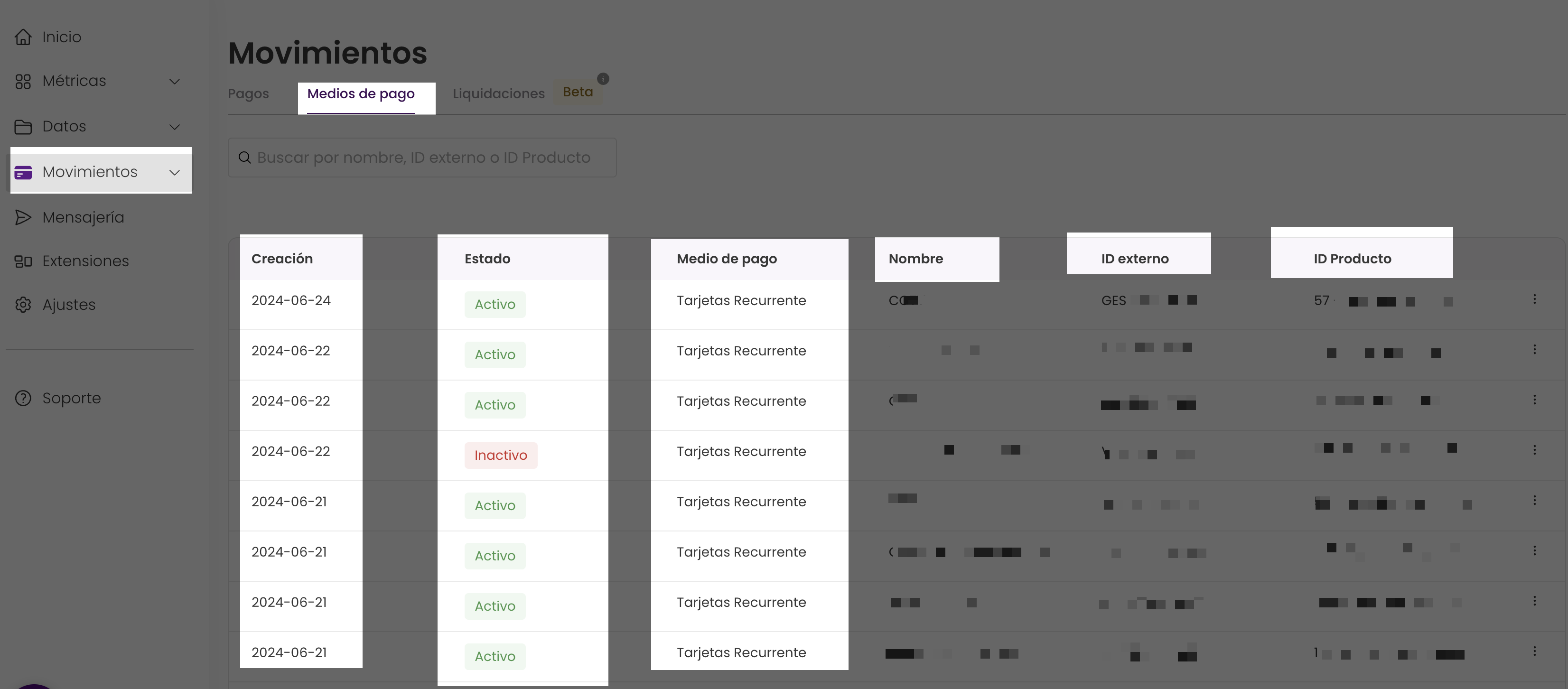Open Ajustes in sidebar

pyautogui.click(x=69, y=304)
